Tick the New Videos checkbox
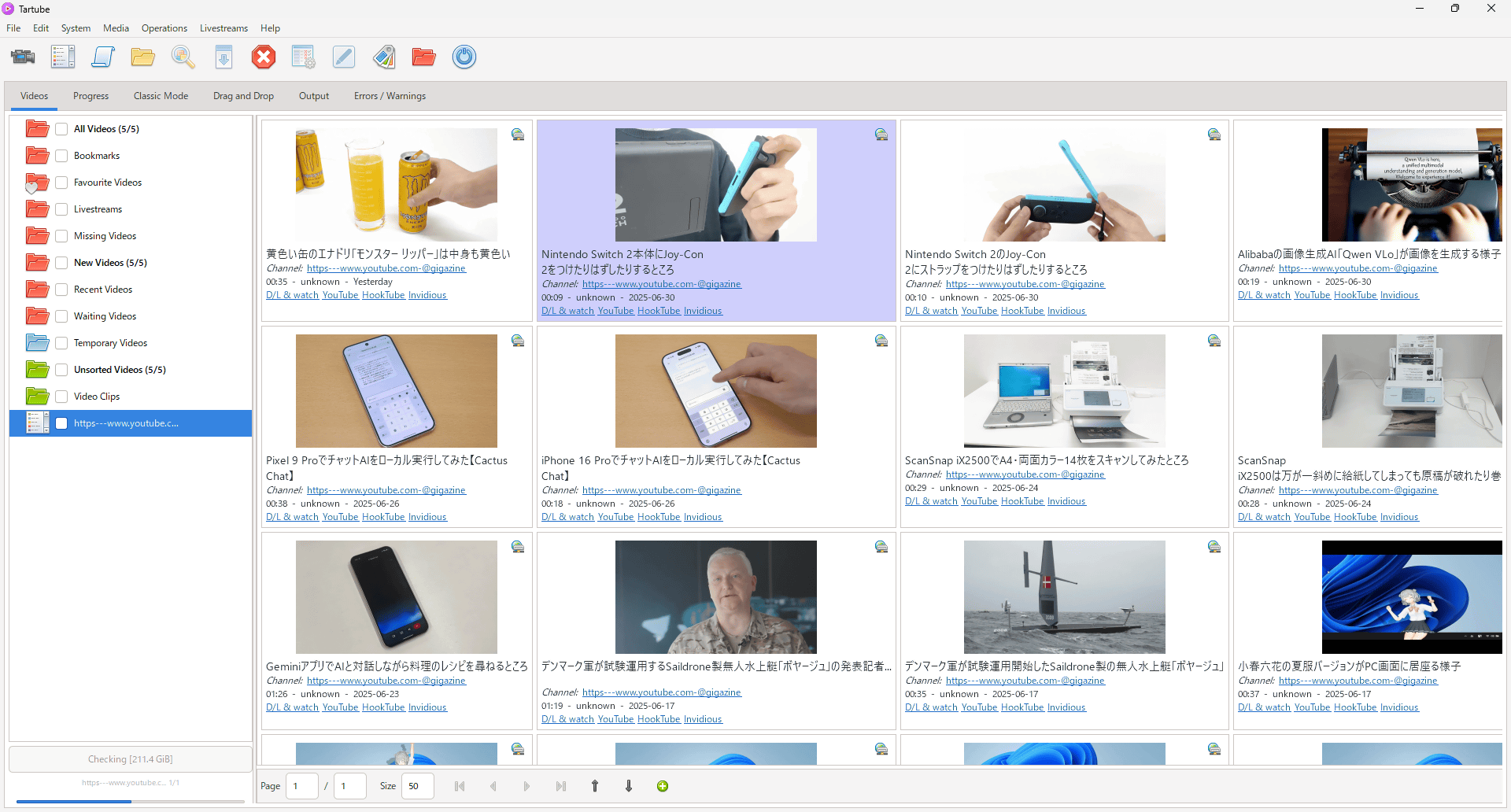This screenshot has width=1511, height=812. [x=61, y=263]
